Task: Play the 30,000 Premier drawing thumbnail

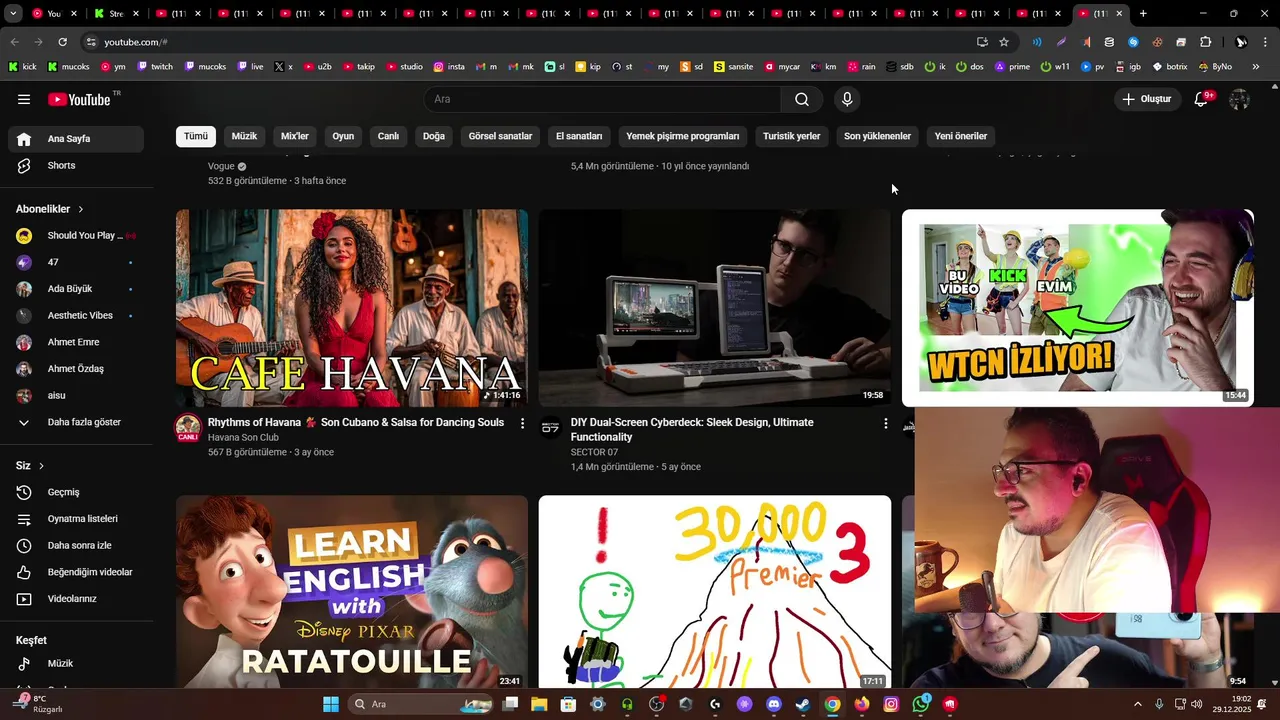Action: [x=715, y=591]
